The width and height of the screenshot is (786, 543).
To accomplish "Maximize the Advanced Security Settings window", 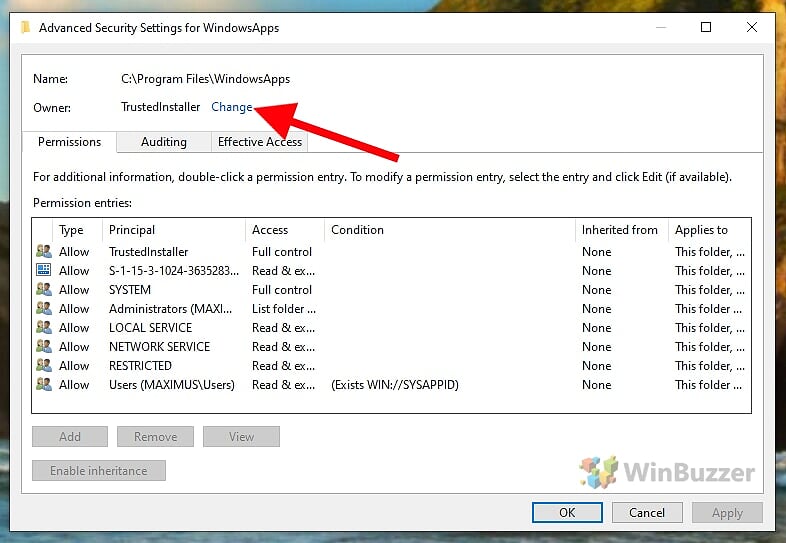I will tap(706, 27).
